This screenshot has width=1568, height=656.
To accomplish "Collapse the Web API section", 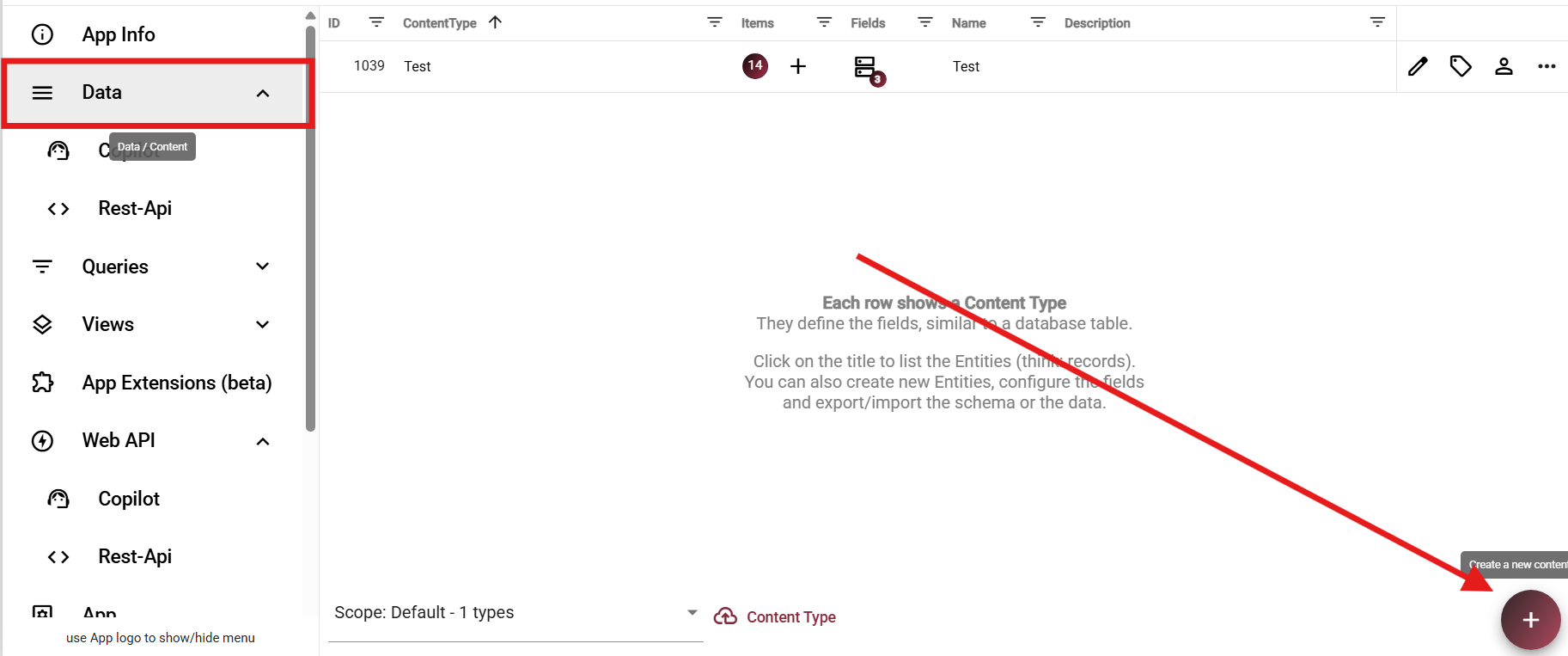I will 263,441.
